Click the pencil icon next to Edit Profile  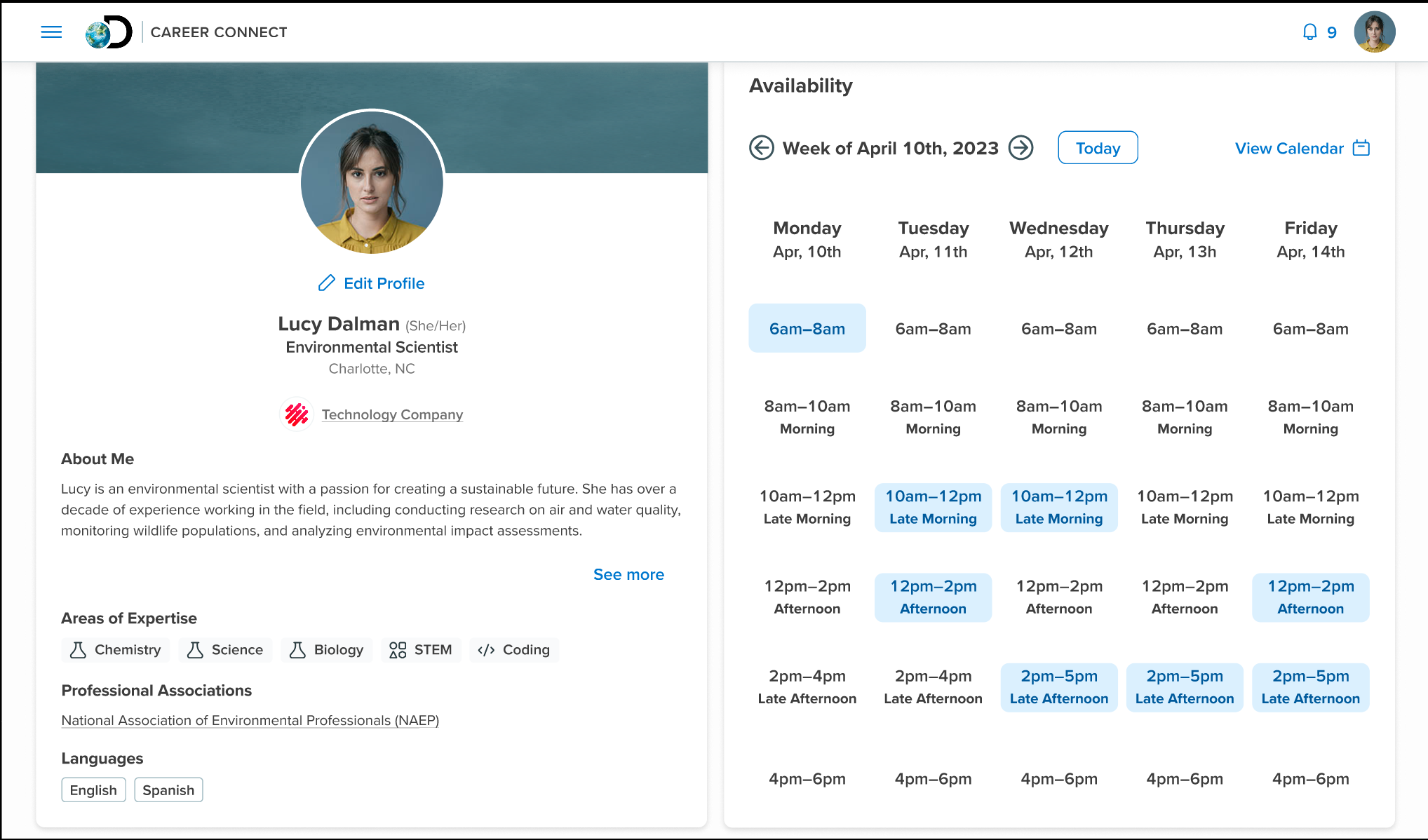327,283
